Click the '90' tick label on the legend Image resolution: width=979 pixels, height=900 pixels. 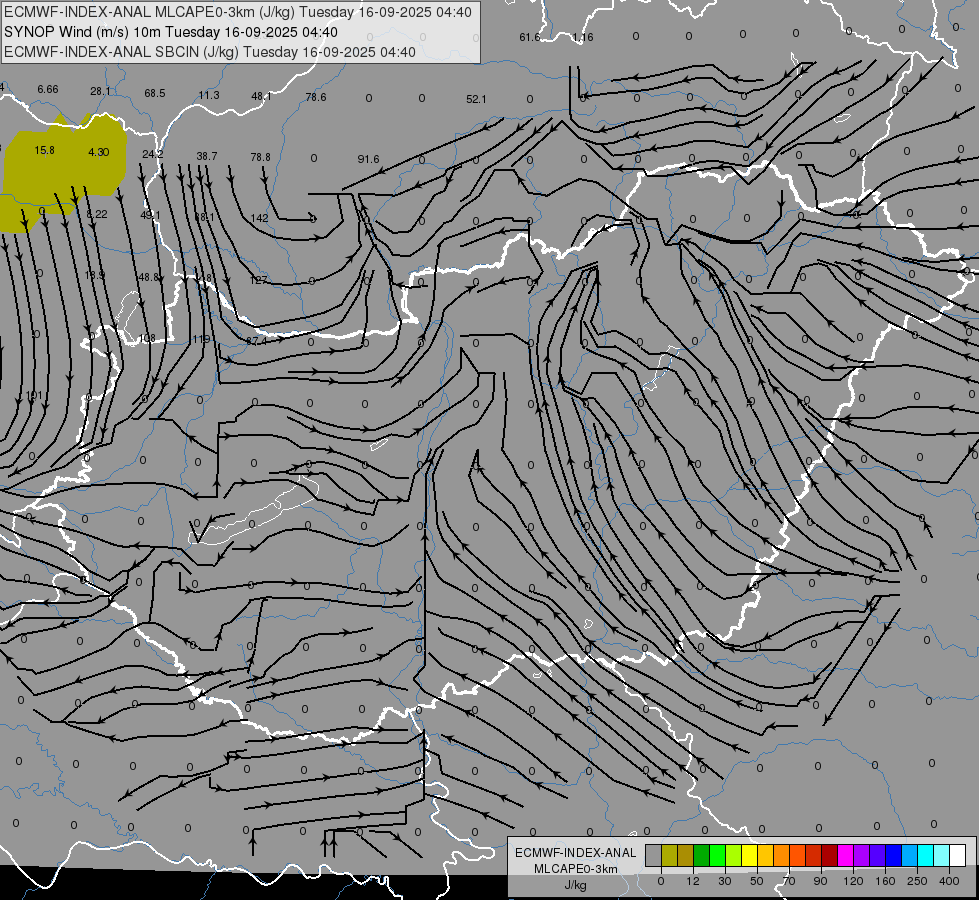coord(820,881)
